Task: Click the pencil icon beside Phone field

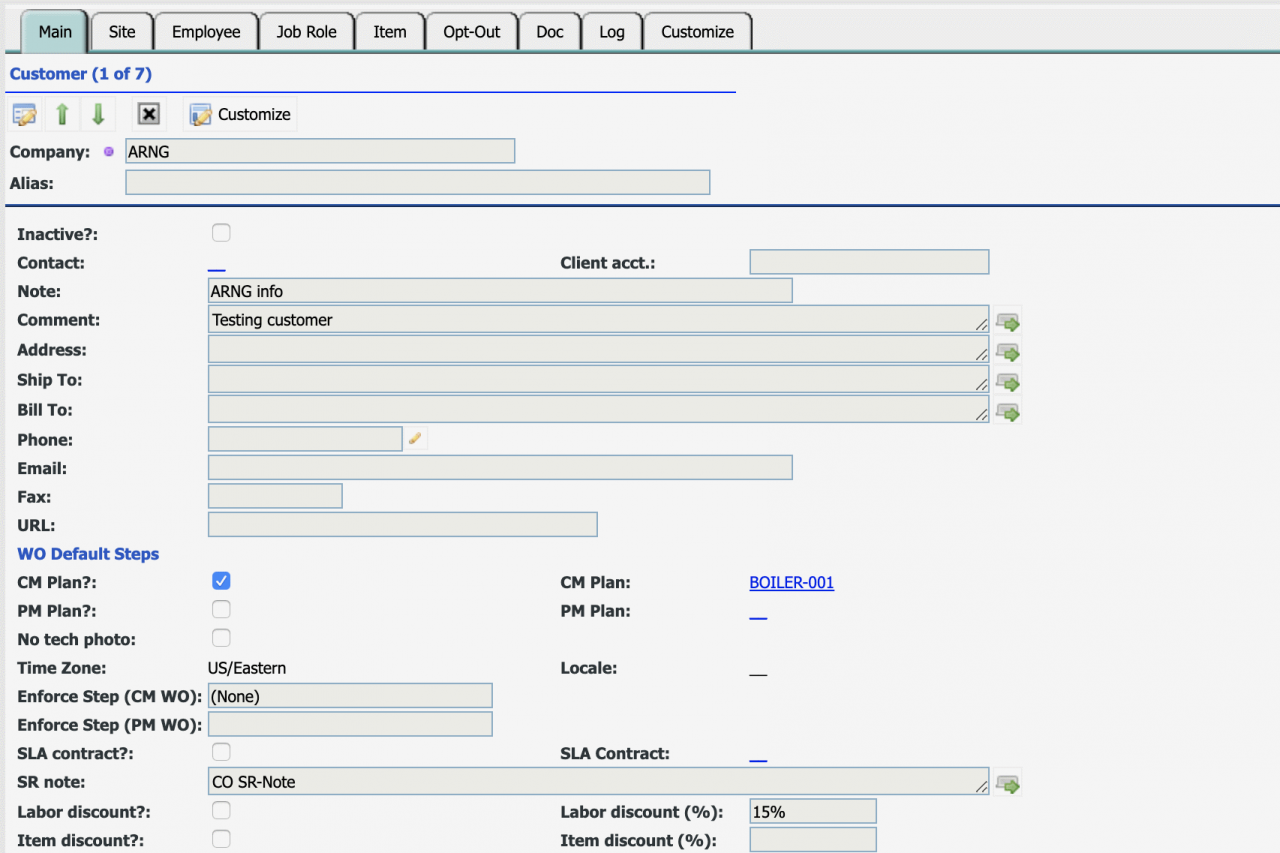Action: pos(415,439)
